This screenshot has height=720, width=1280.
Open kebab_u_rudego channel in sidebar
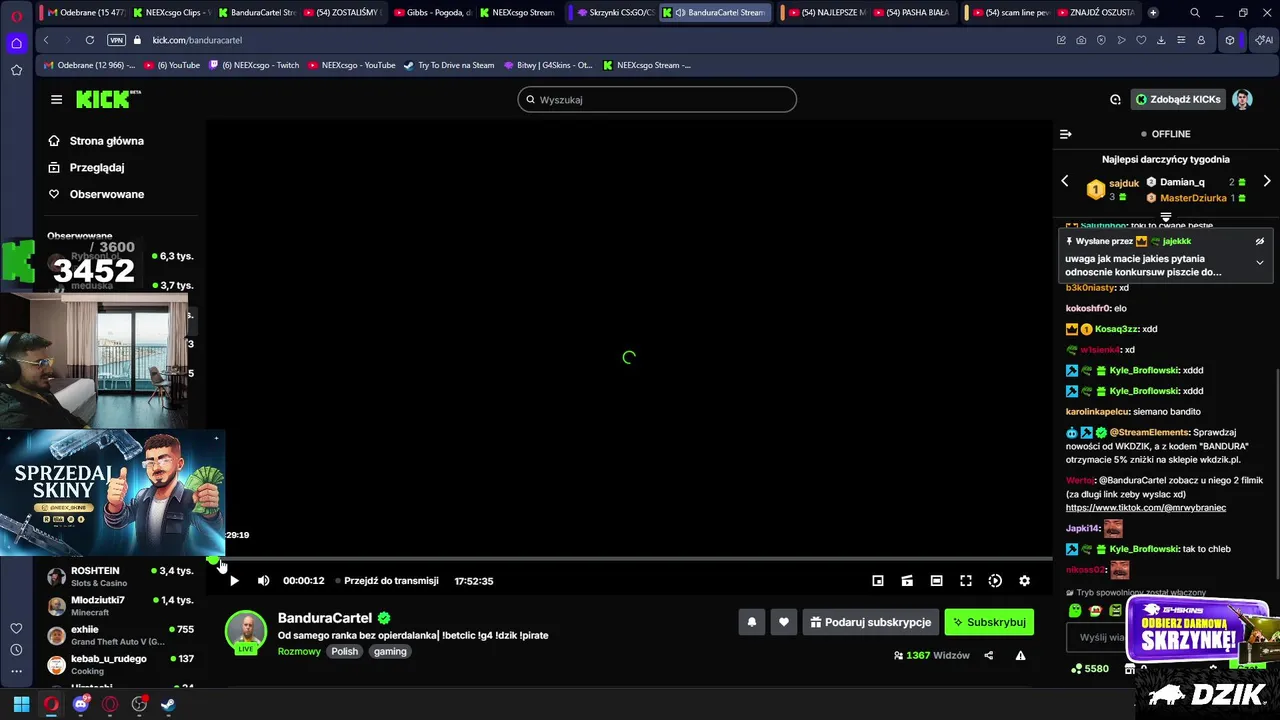point(120,664)
